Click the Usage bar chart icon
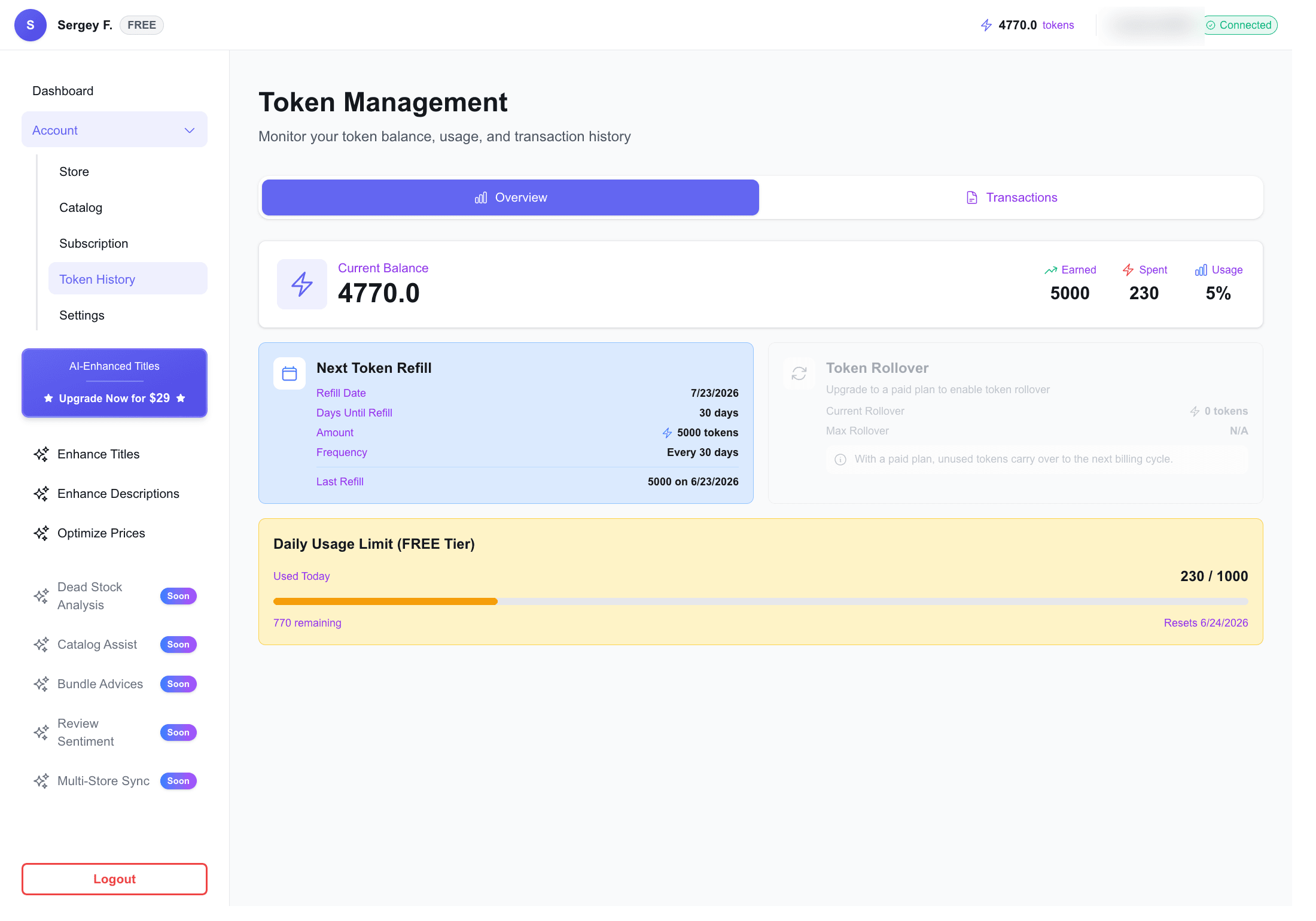 point(1201,270)
